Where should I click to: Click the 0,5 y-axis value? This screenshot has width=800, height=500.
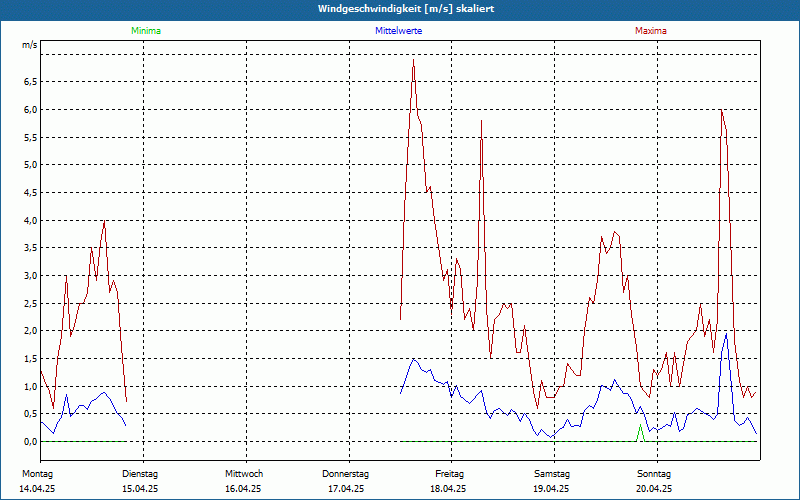click(31, 414)
